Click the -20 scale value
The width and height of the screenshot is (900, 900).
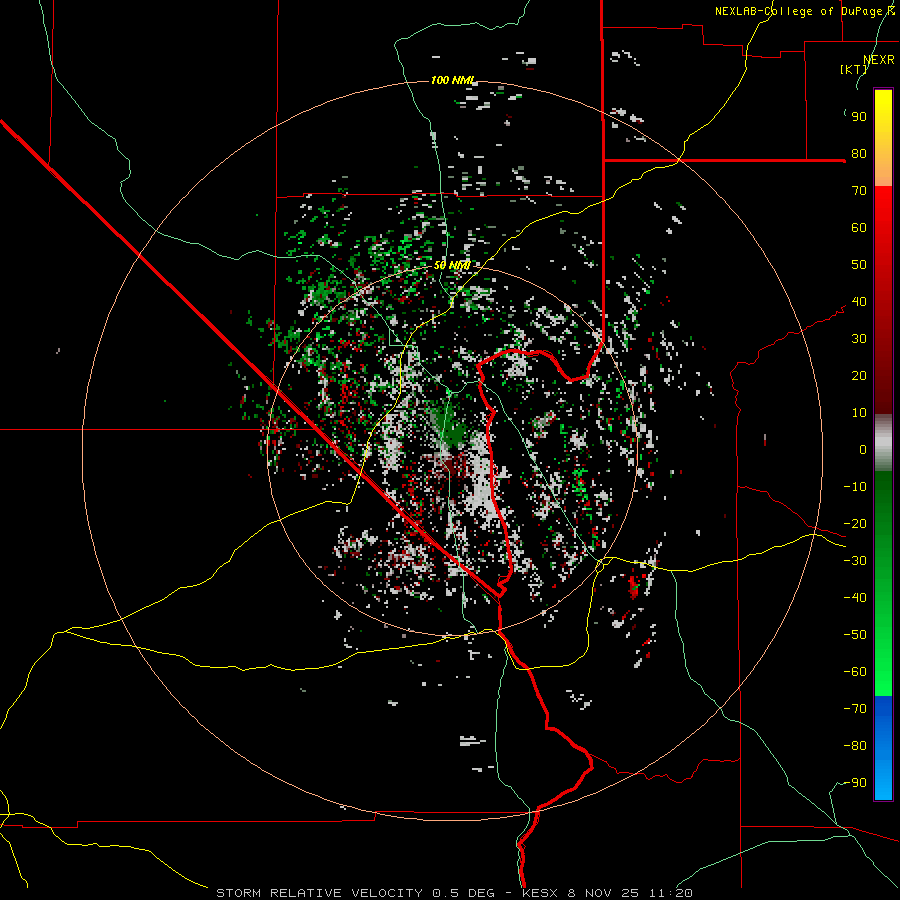point(855,523)
